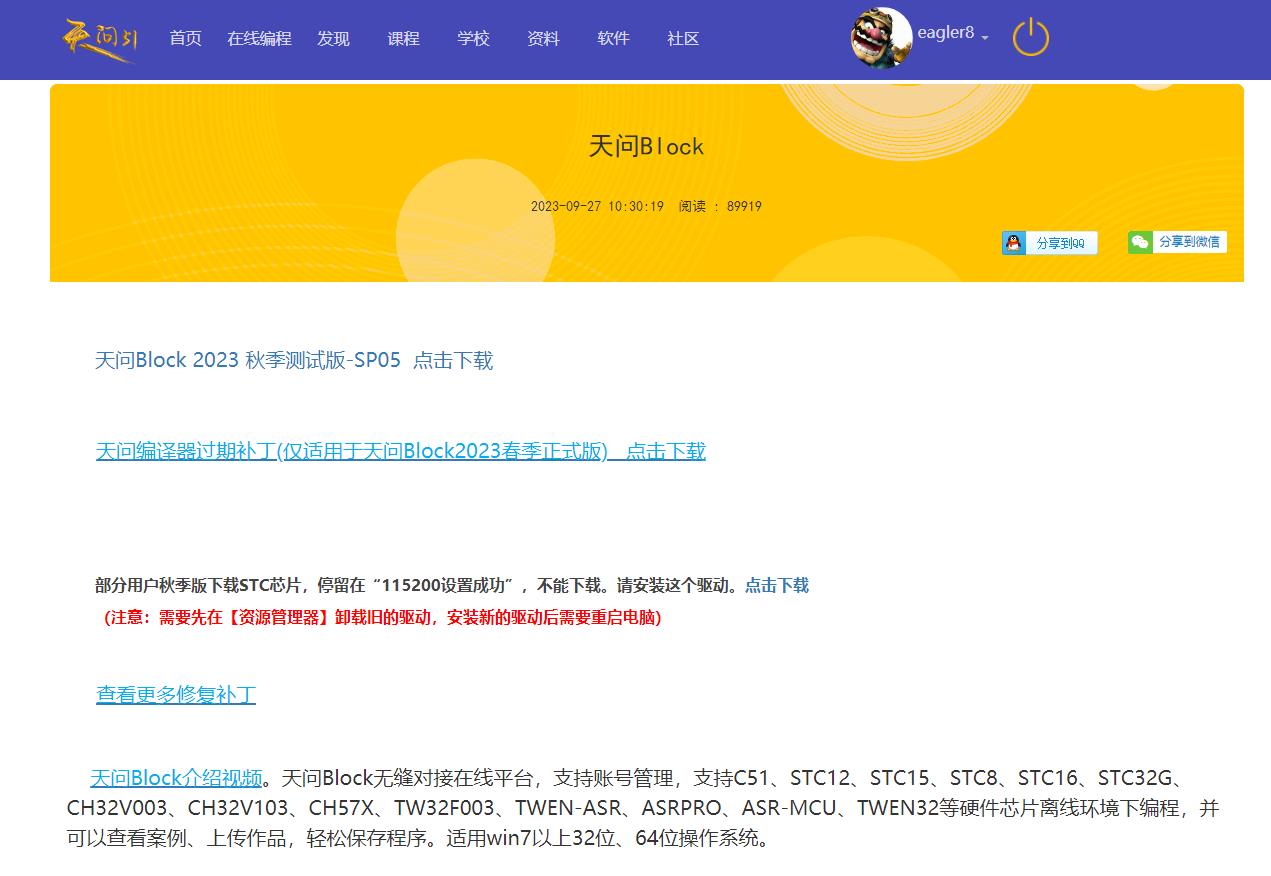Click the 天问Block page title
The width and height of the screenshot is (1271, 876).
pyautogui.click(x=646, y=146)
